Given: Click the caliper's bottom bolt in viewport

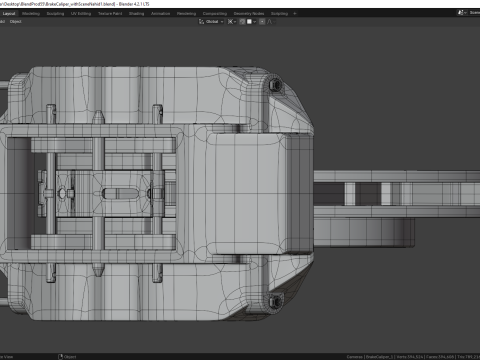Looking at the screenshot, I should [275, 302].
